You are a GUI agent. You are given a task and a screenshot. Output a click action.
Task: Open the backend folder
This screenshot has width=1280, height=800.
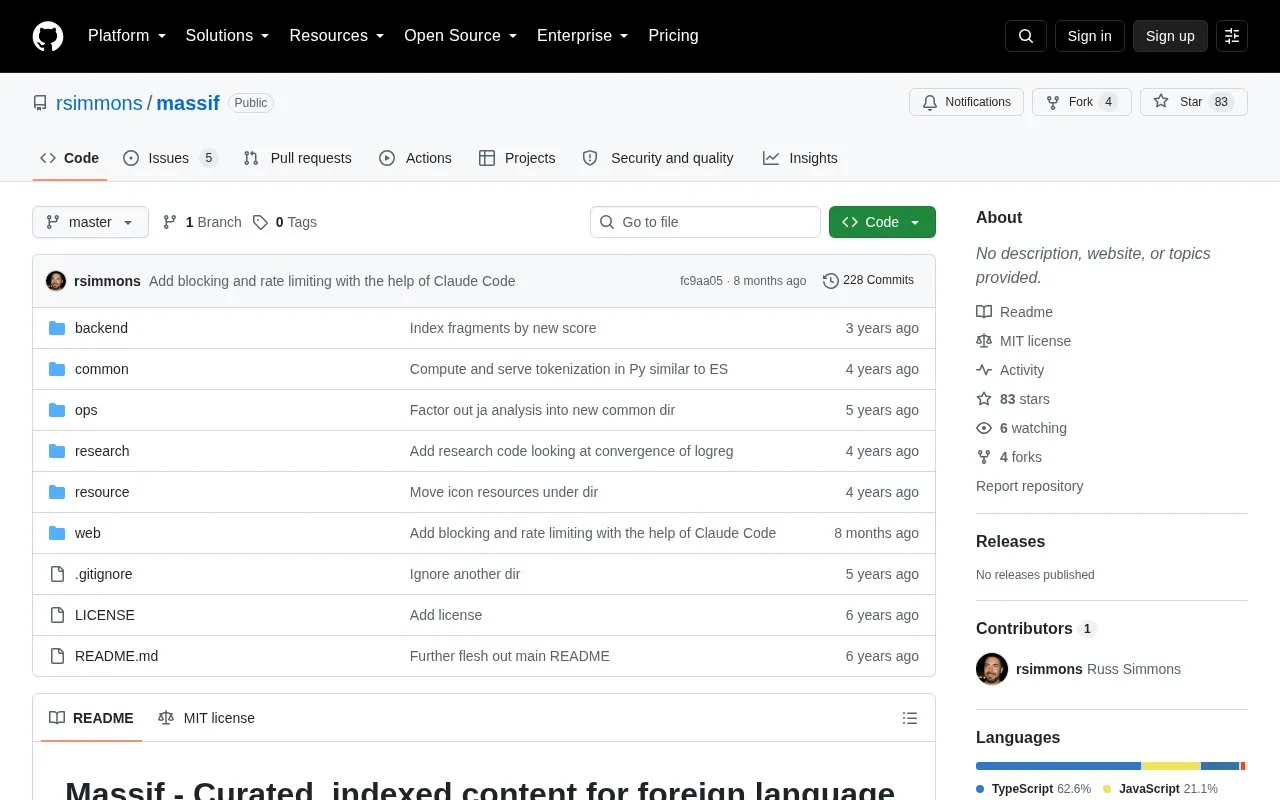[101, 328]
